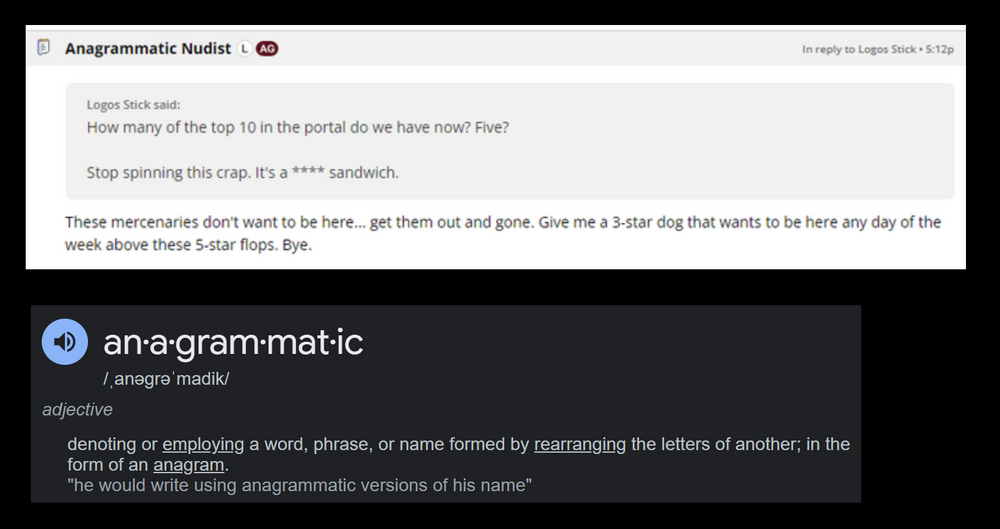Click the headword an·a·gram·mat·ic

click(233, 343)
